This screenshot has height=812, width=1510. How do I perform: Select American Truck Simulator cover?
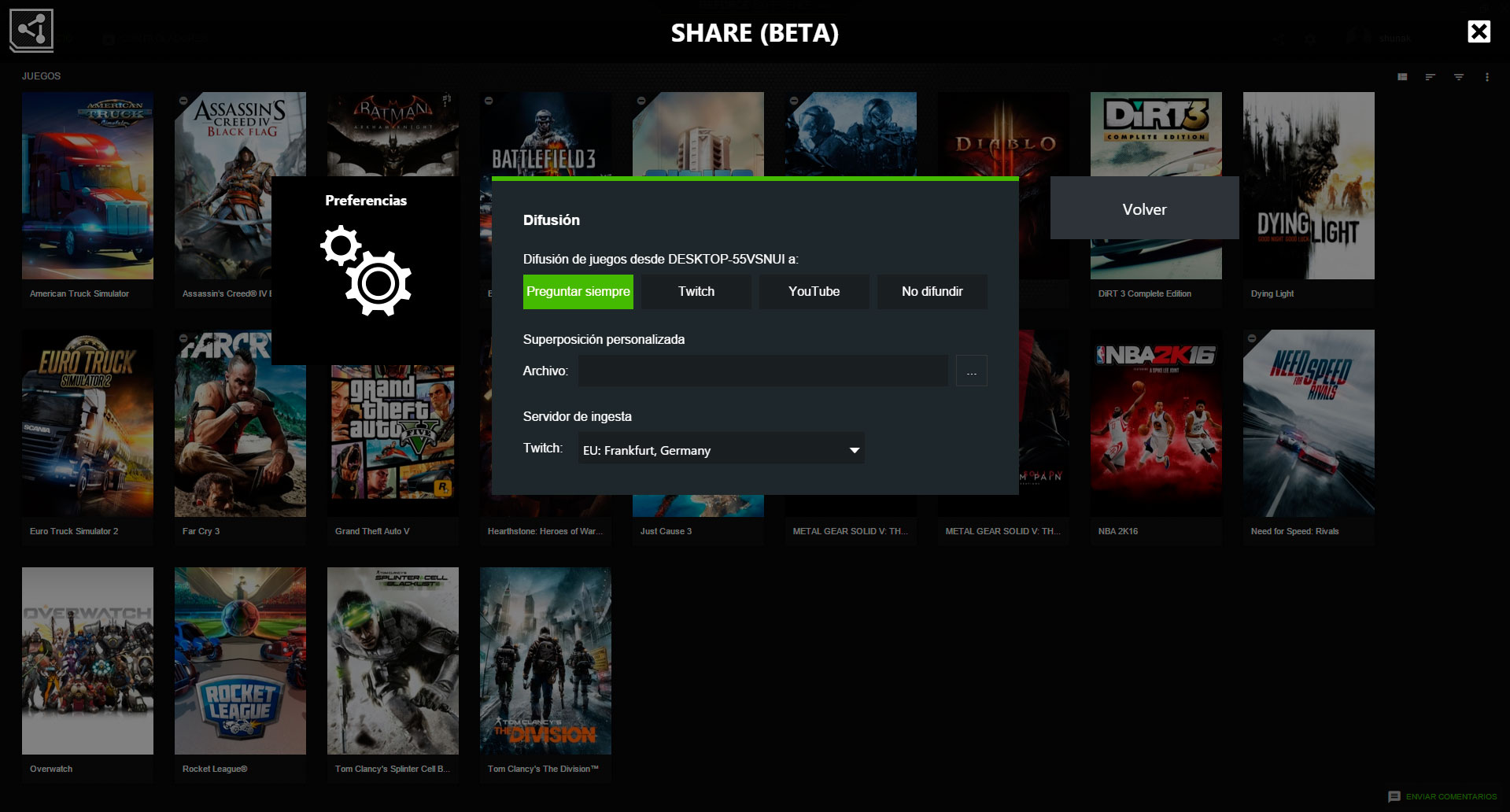[87, 186]
